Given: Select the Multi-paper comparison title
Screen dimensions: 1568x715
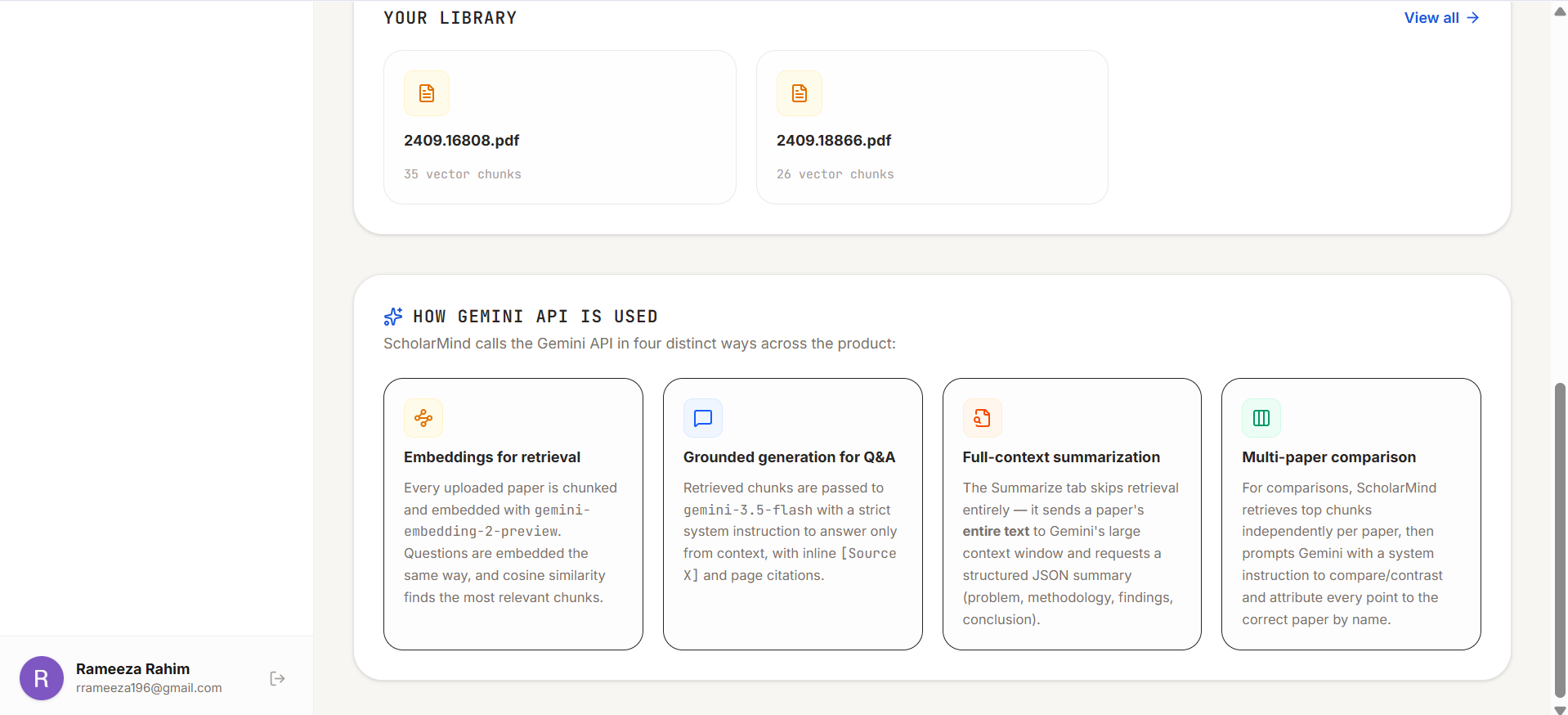Looking at the screenshot, I should (1329, 457).
